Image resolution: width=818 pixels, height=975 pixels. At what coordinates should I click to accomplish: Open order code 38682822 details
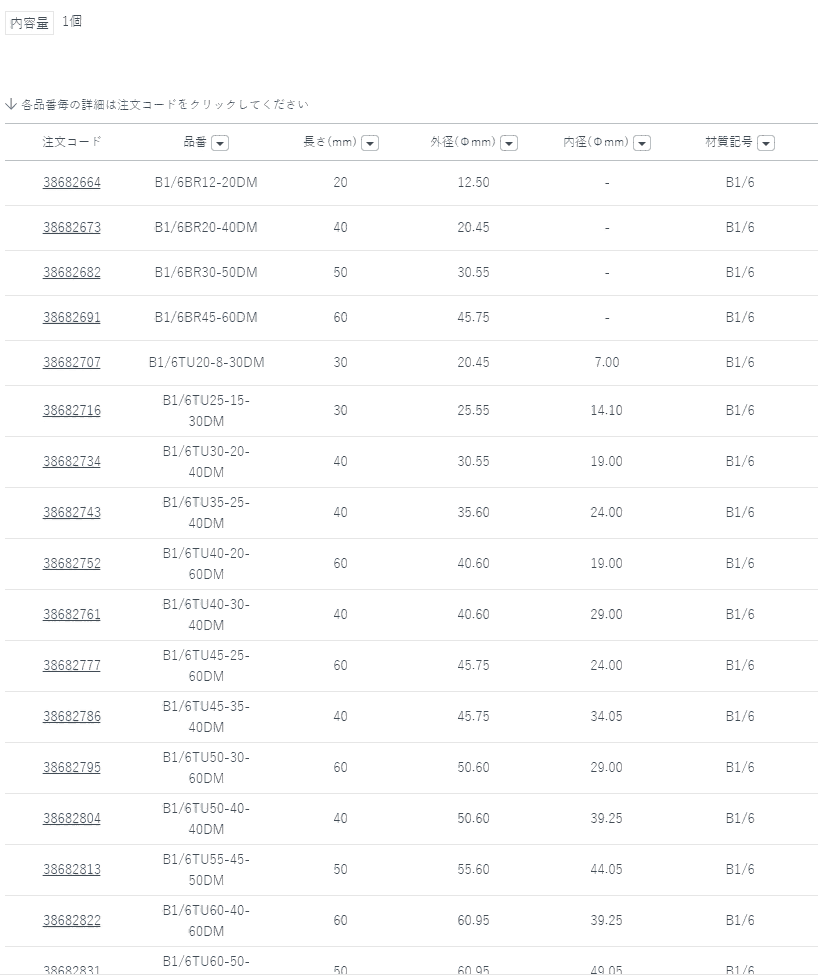[x=72, y=920]
